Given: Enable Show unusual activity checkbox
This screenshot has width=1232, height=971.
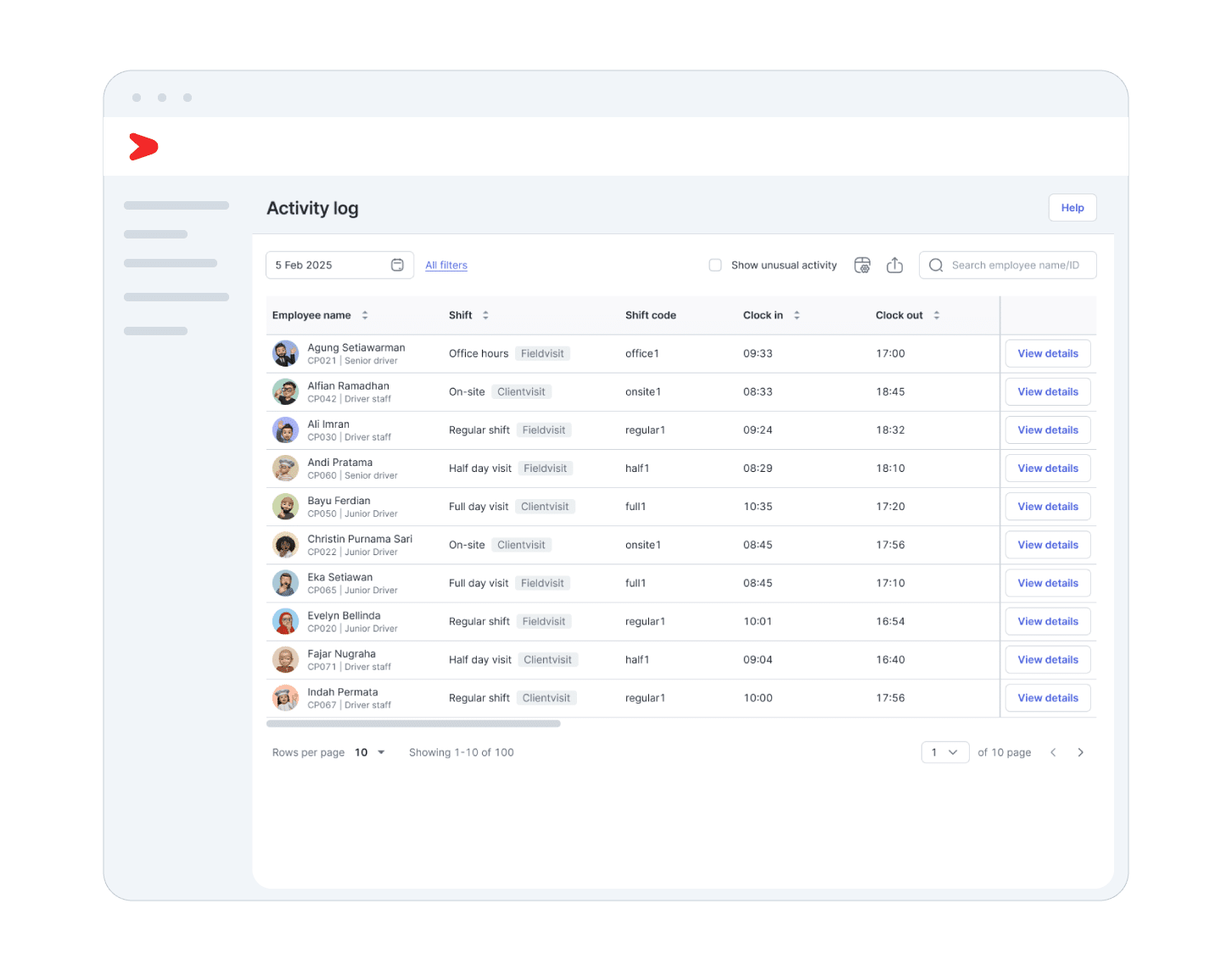Looking at the screenshot, I should (x=715, y=266).
